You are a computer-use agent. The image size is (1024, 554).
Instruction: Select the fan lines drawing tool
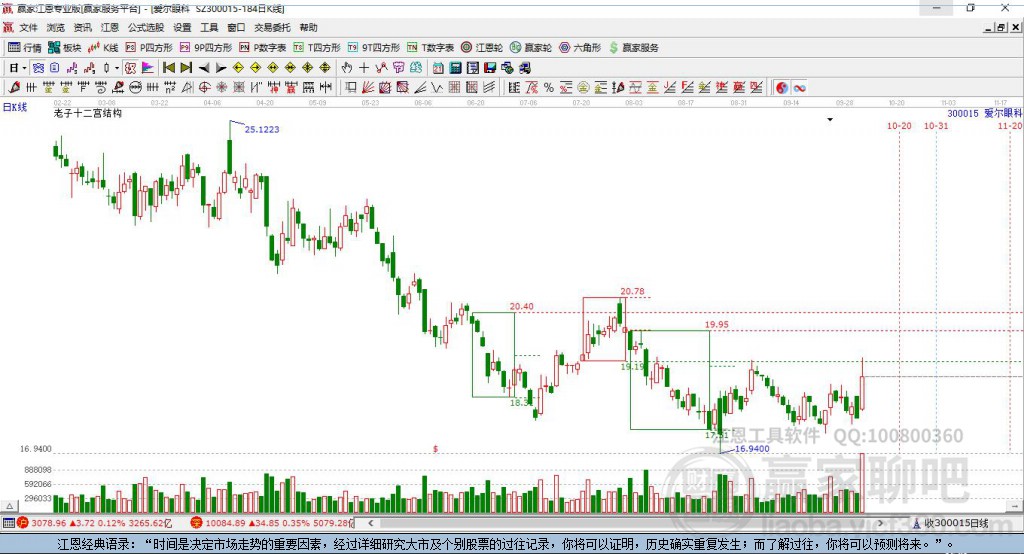coord(420,87)
